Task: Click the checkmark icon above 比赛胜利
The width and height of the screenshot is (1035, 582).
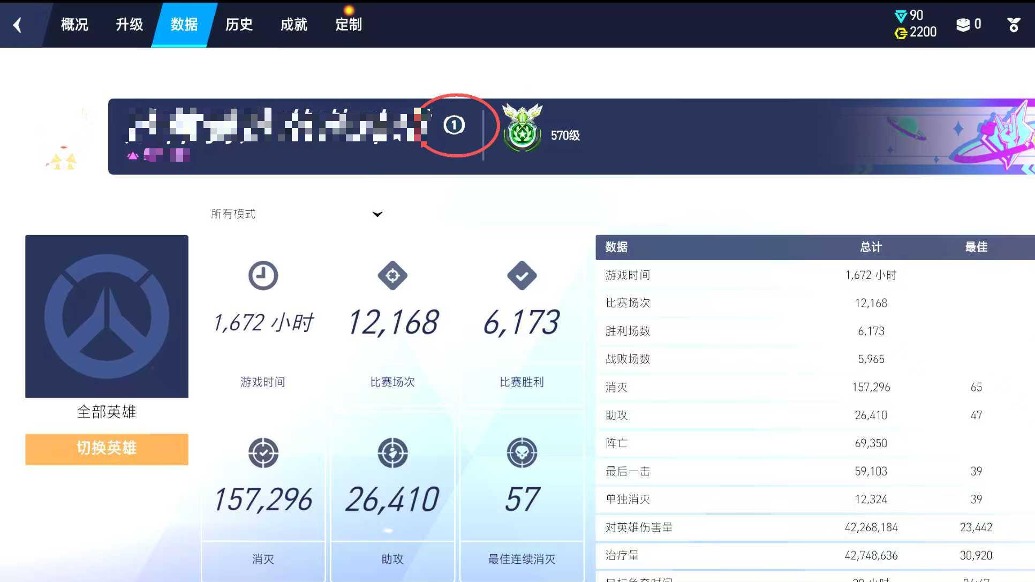Action: pyautogui.click(x=521, y=278)
